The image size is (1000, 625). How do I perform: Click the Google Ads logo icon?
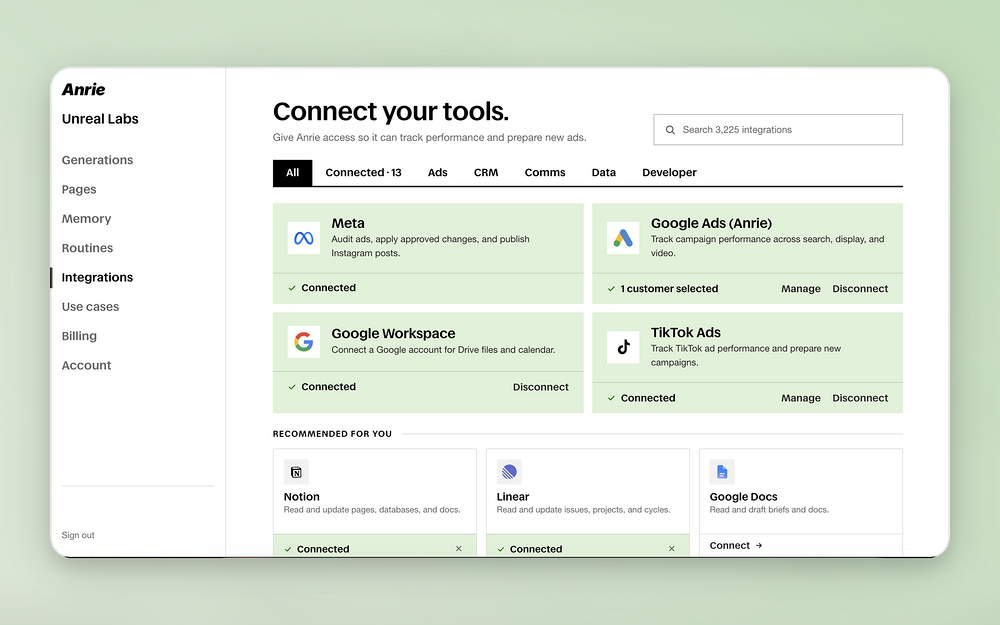623,238
